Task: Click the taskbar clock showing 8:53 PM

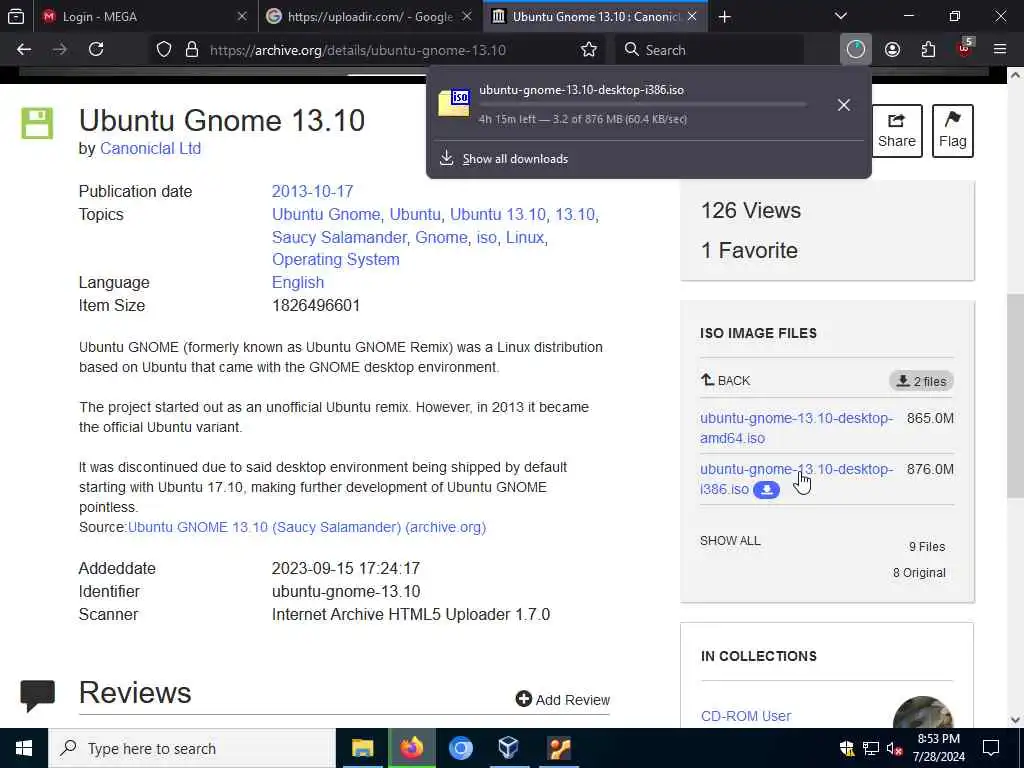Action: coord(938,748)
